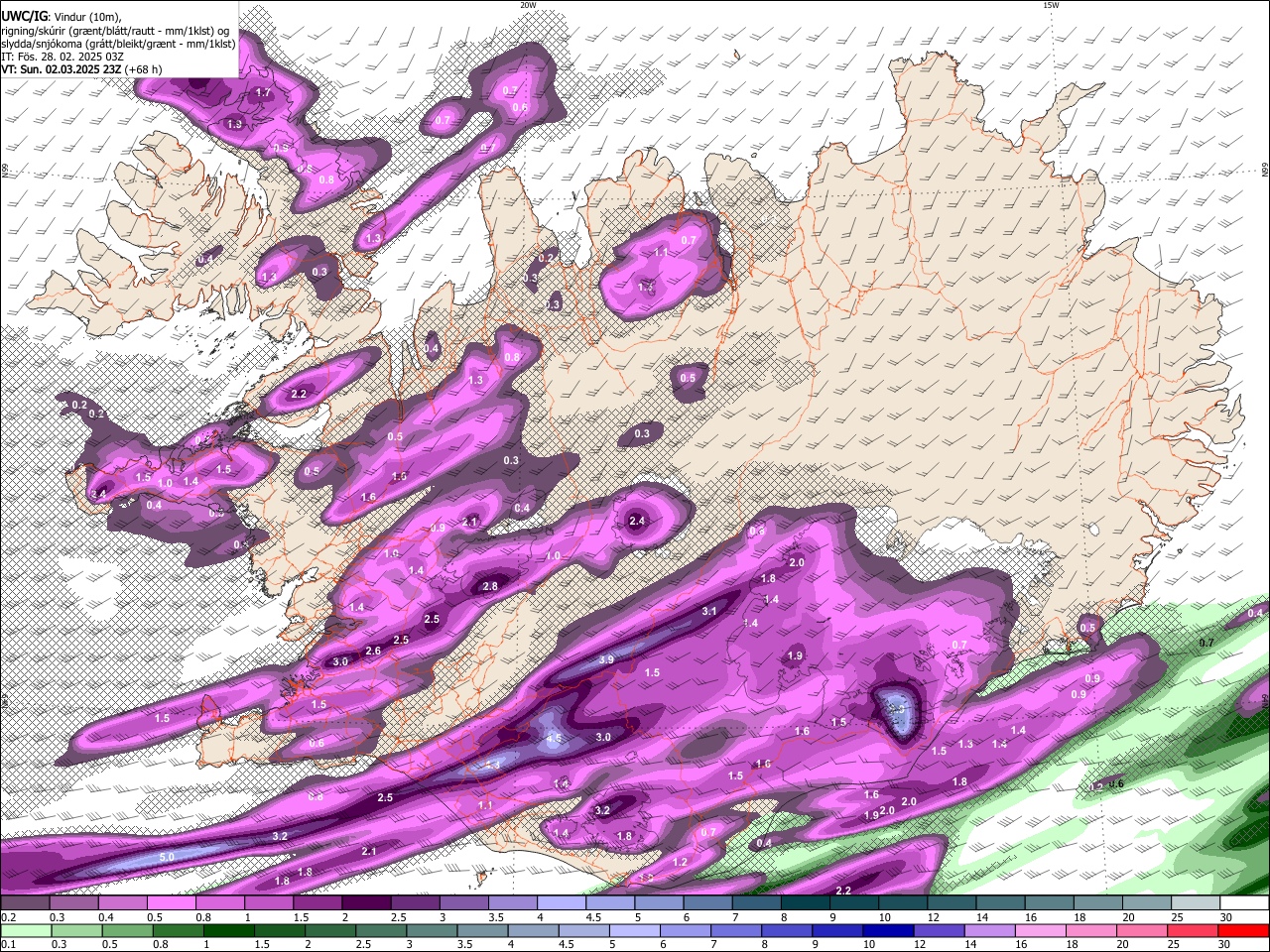Viewport: 1270px width, 952px height.
Task: Click the white swatch ending the upper legend
Action: click(x=1243, y=902)
